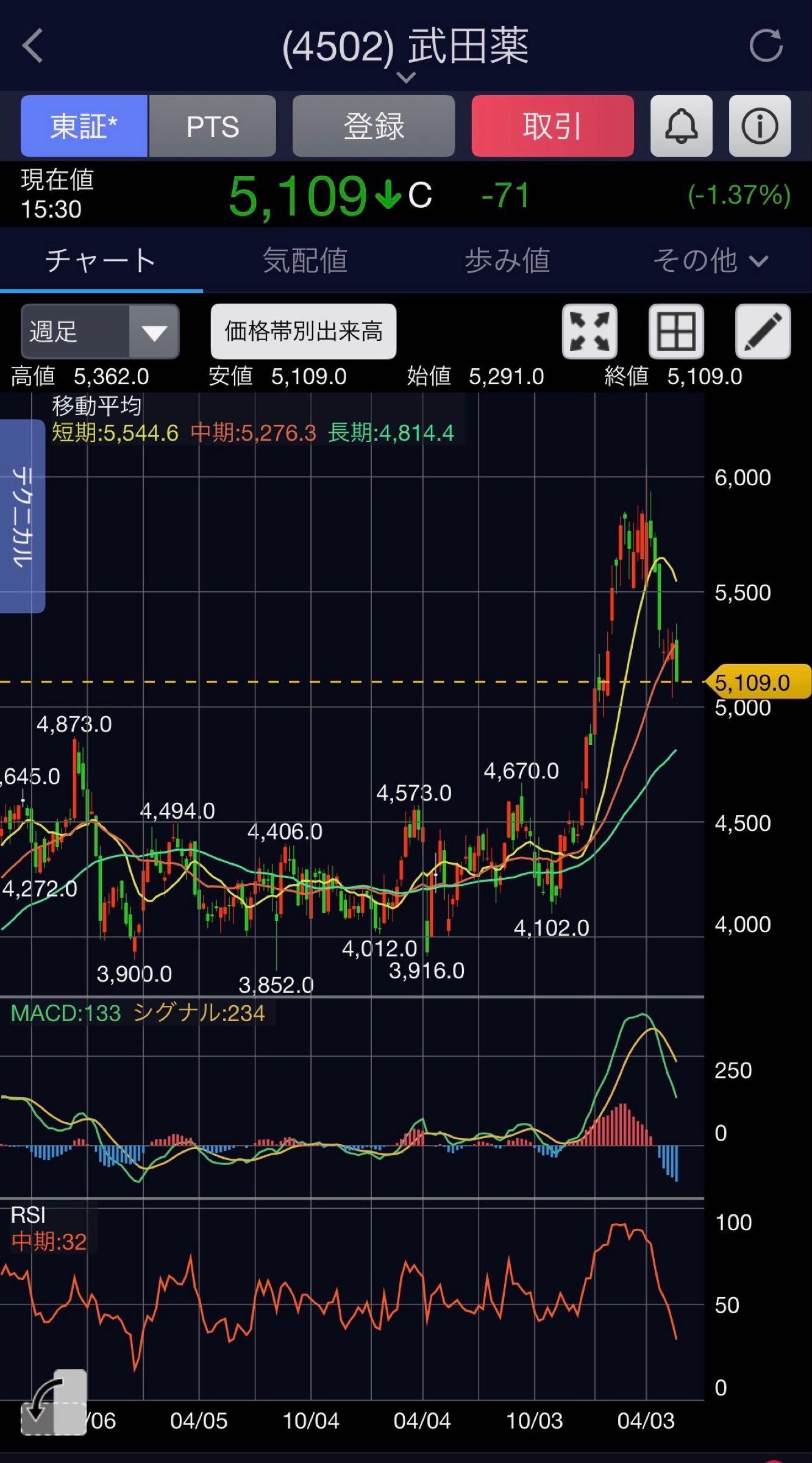Tap the 4,494.0 price annotation

(x=177, y=811)
